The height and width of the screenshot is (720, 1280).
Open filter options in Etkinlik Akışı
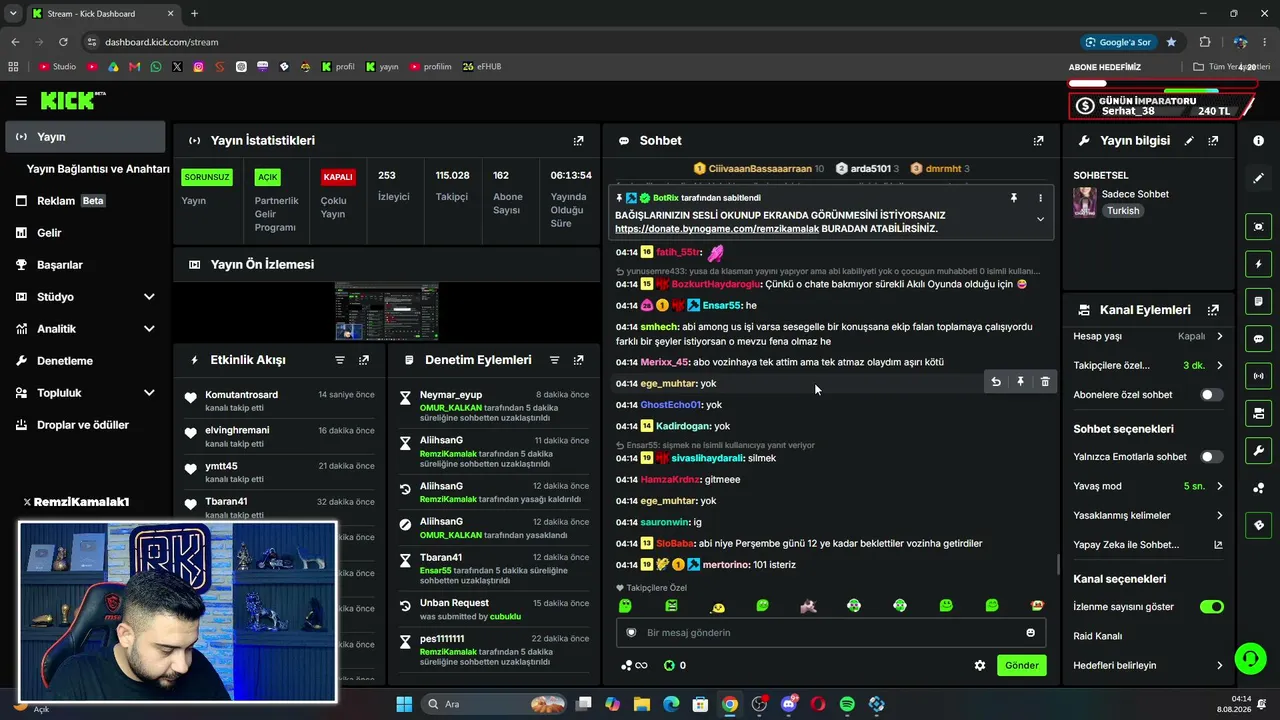click(x=340, y=360)
